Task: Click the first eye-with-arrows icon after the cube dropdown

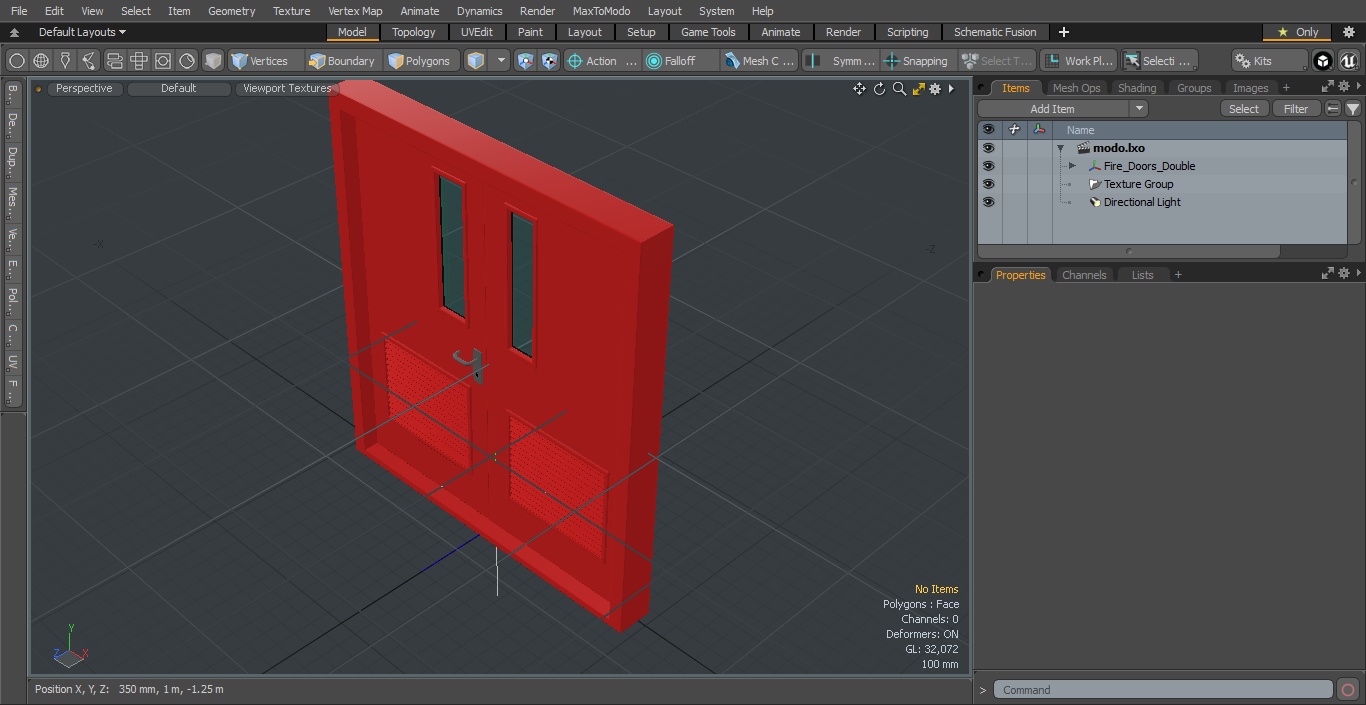Action: (525, 61)
